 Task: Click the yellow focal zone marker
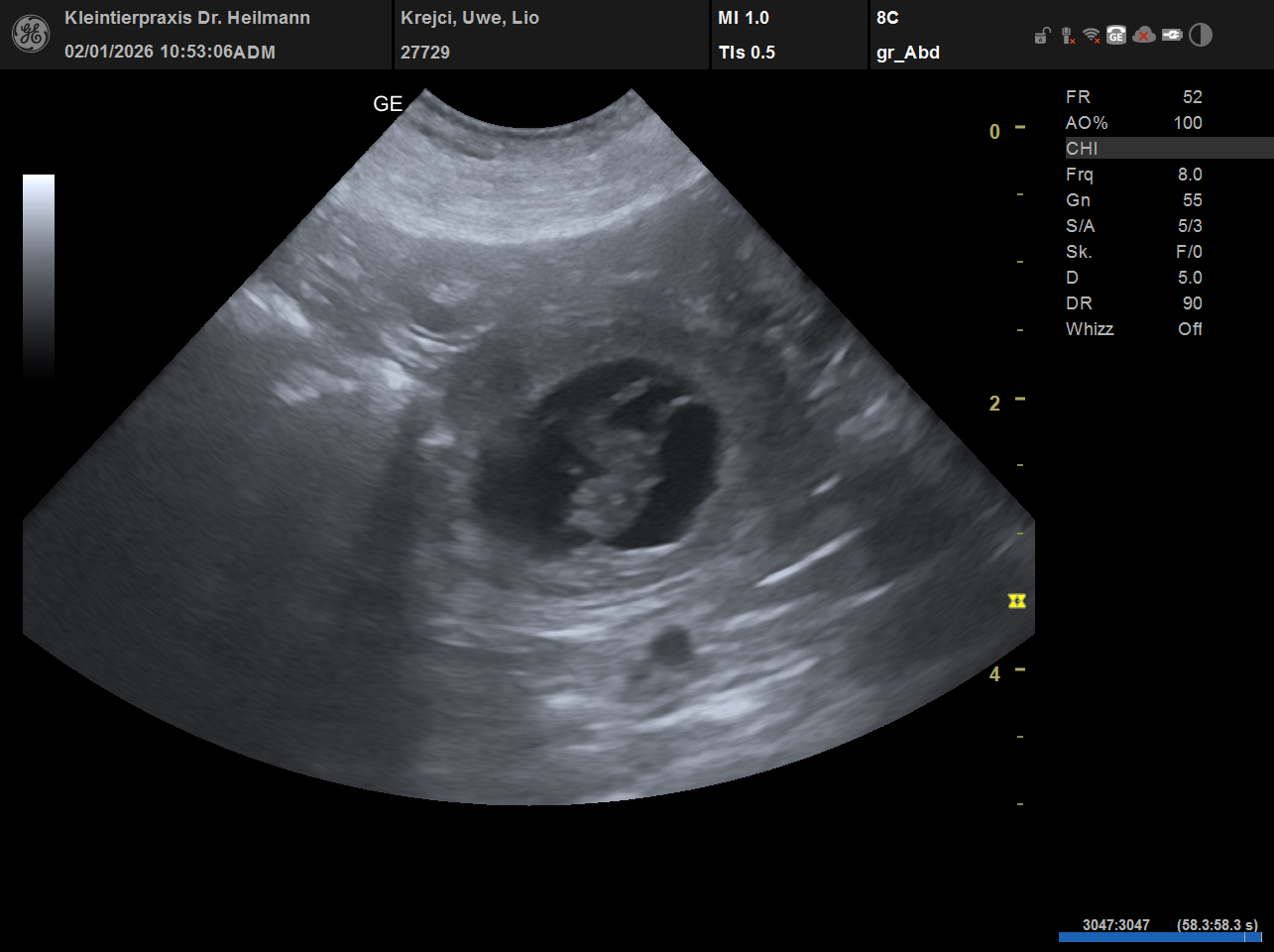click(1016, 601)
